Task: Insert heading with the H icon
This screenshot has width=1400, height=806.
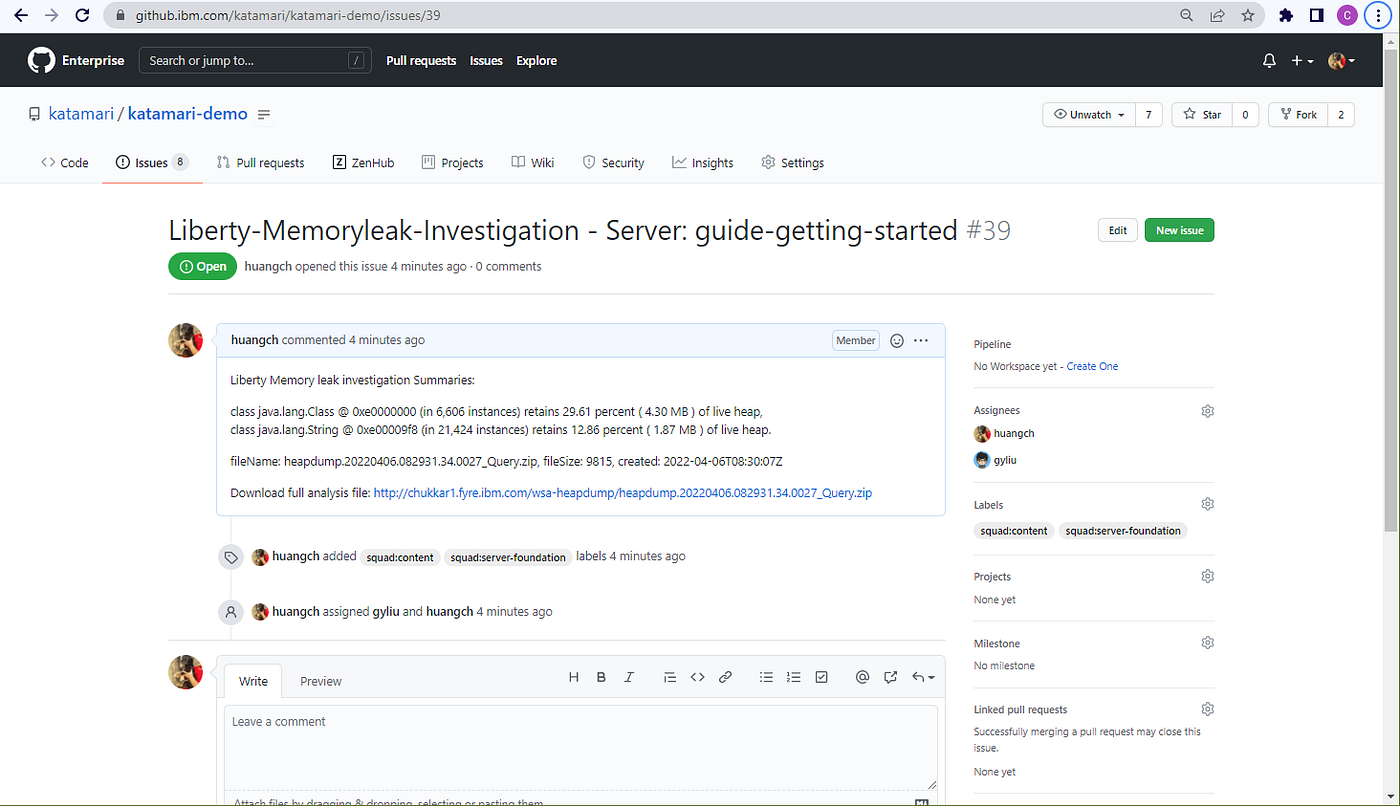Action: (x=574, y=677)
